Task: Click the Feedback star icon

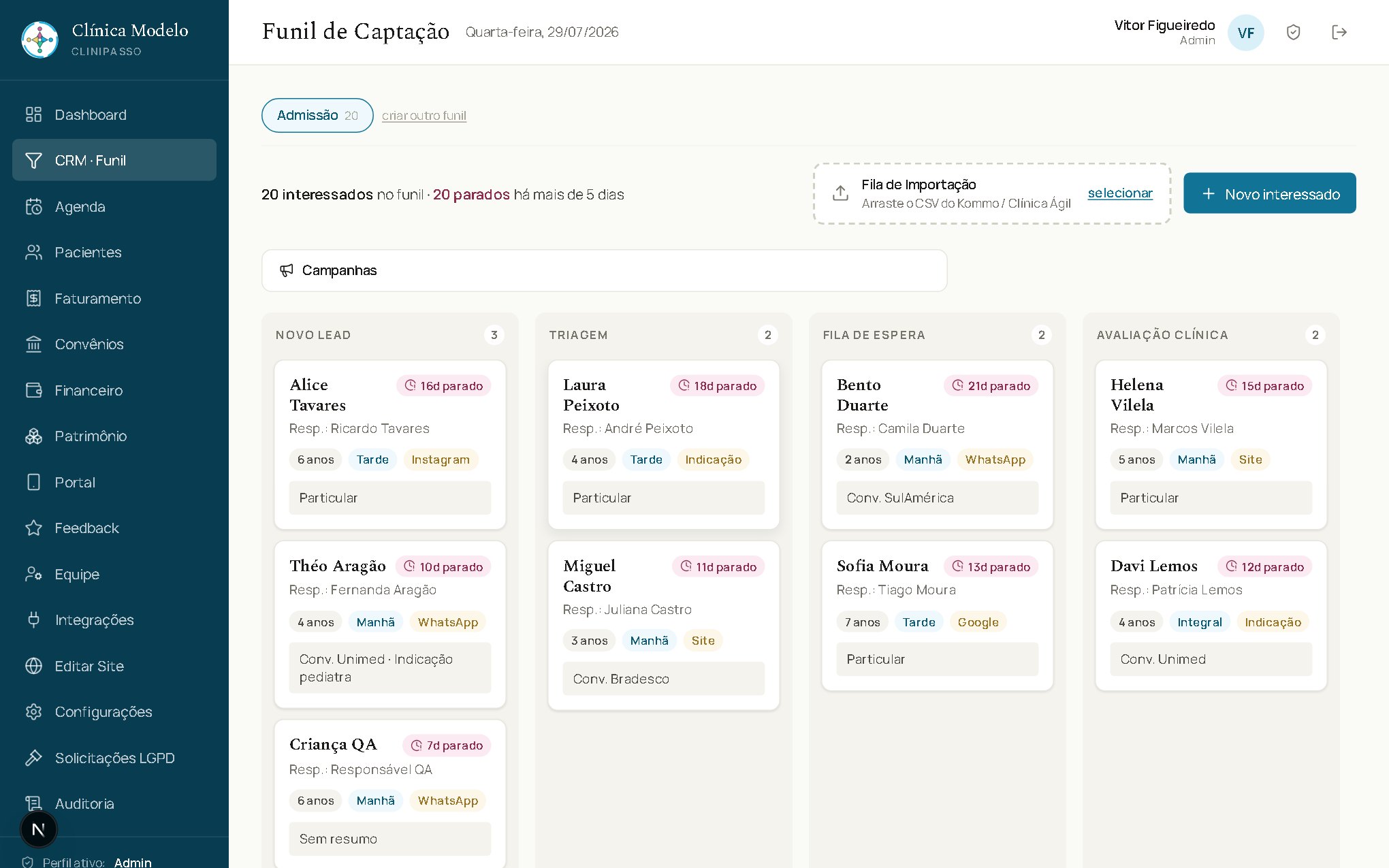Action: tap(33, 528)
